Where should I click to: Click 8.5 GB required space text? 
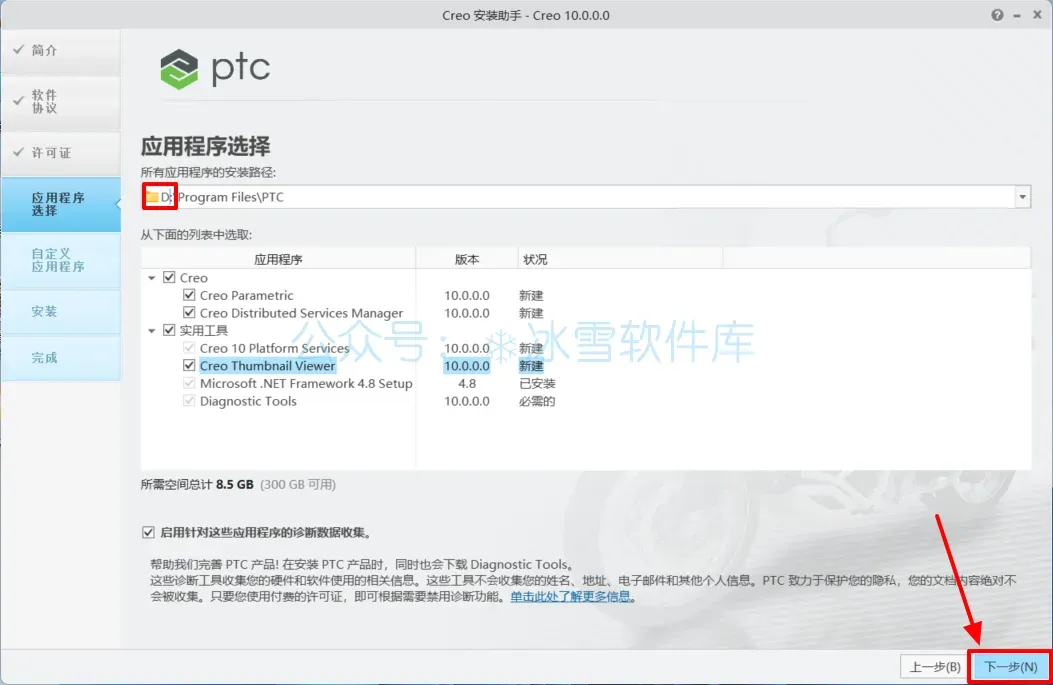point(234,484)
